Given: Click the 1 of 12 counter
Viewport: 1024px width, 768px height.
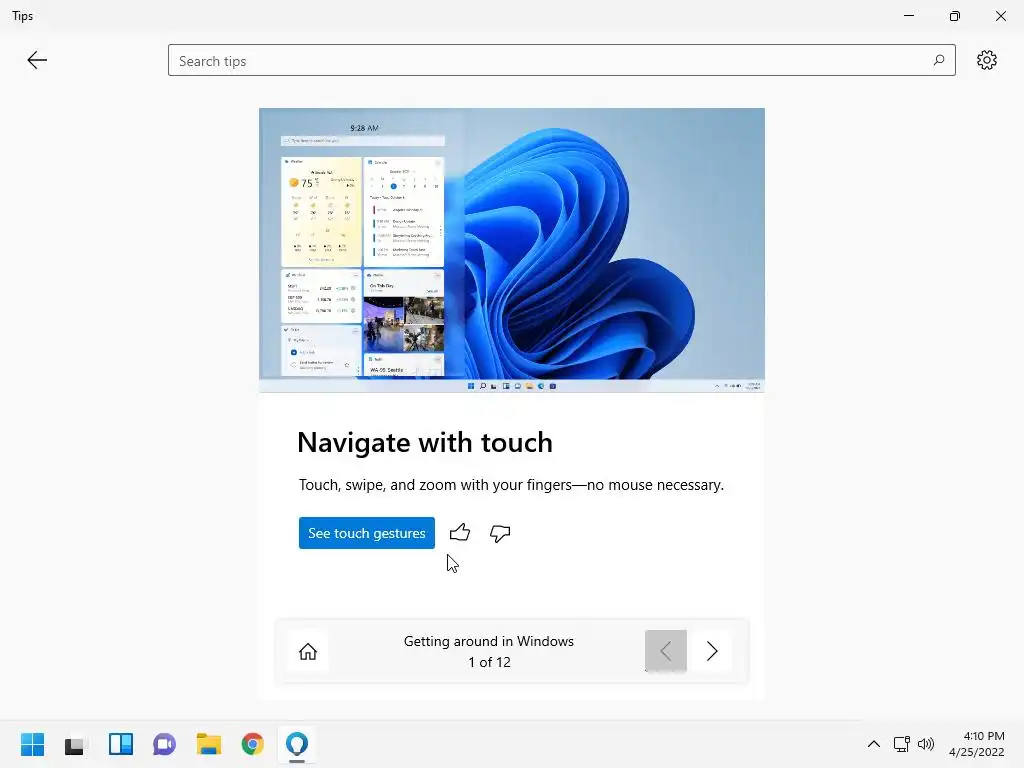Looking at the screenshot, I should click(489, 662).
